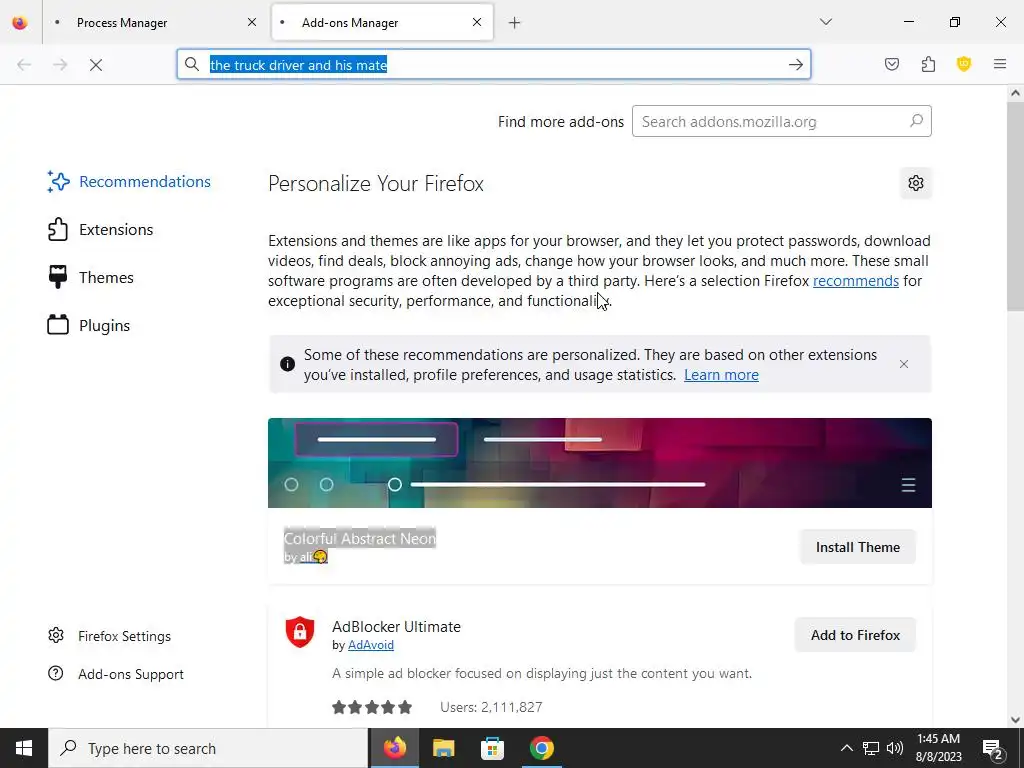
Task: Click the scrollbar up arrow
Action: tap(1015, 93)
